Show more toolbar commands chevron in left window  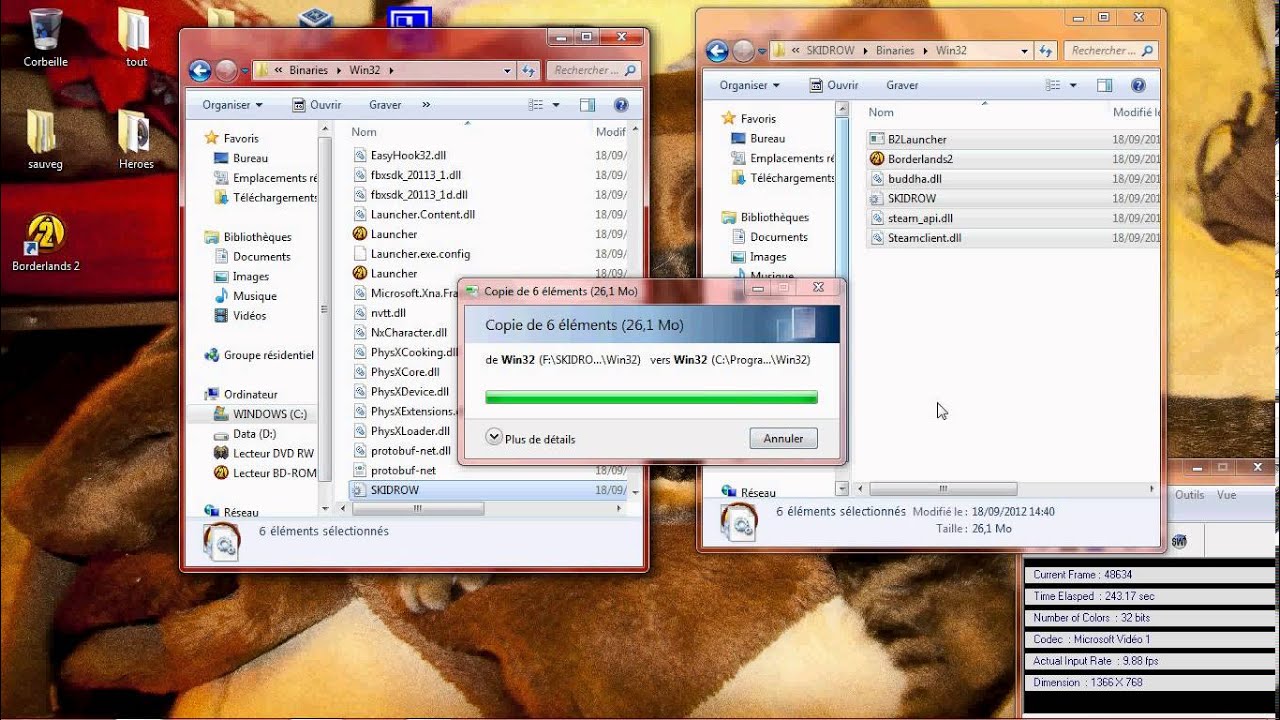click(x=426, y=104)
